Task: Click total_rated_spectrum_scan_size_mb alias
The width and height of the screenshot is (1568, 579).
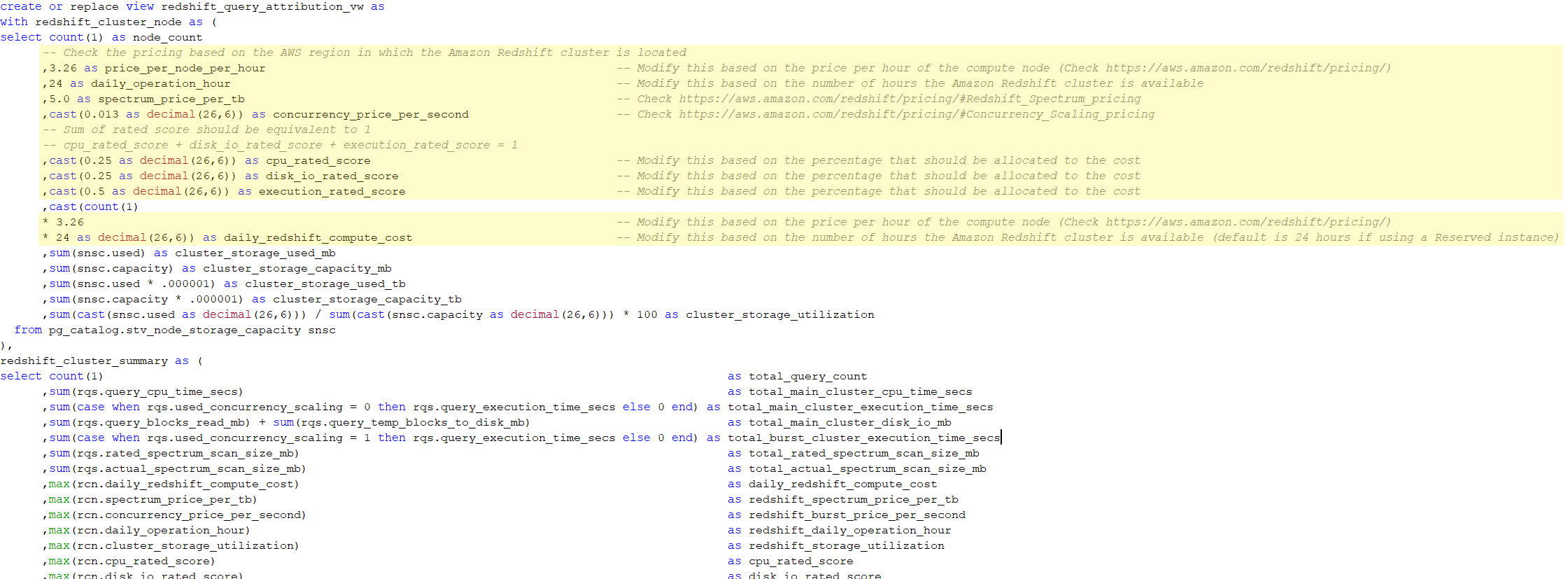Action: [864, 453]
